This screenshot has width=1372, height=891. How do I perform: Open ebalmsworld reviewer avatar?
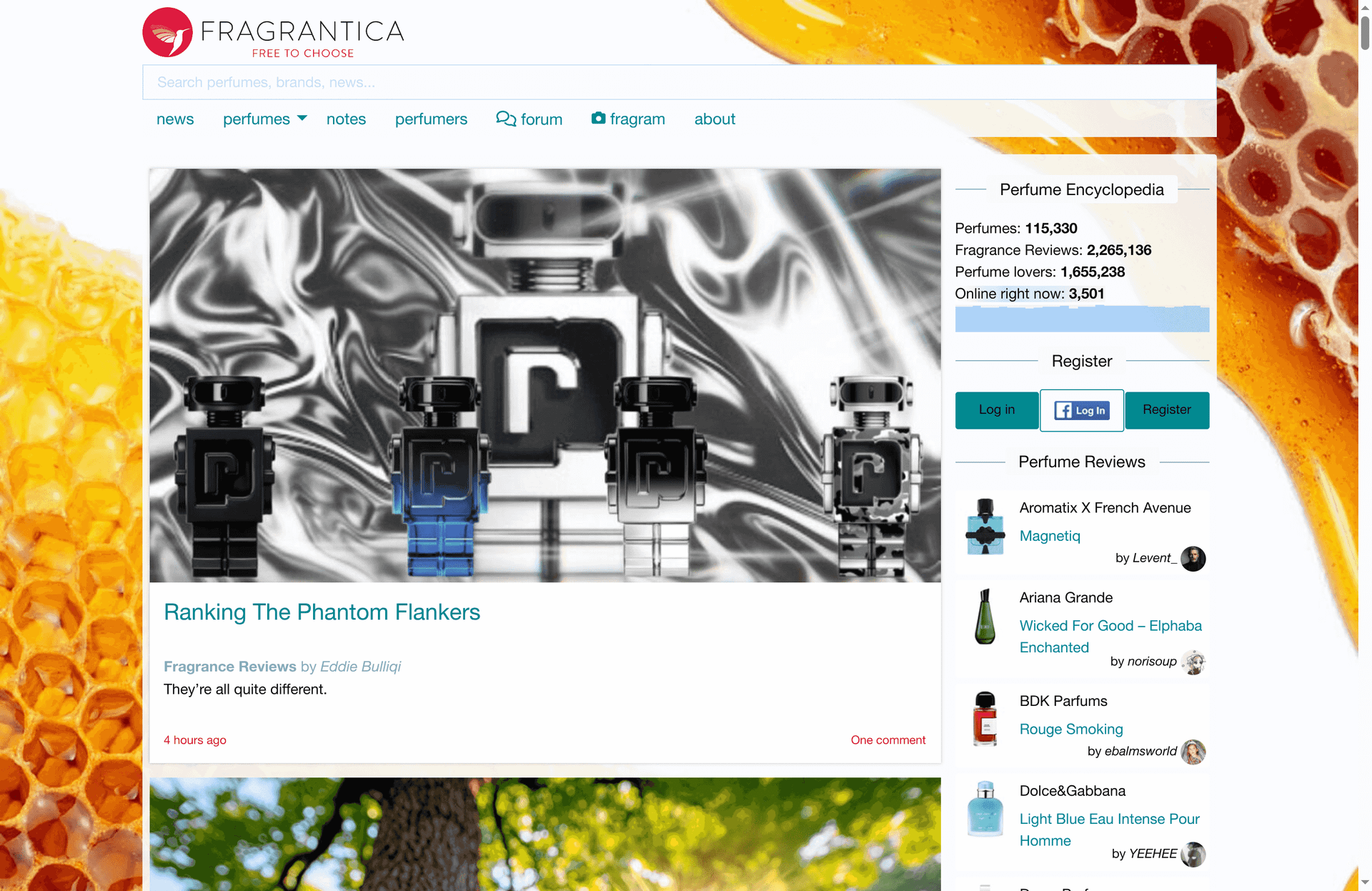[x=1193, y=752]
